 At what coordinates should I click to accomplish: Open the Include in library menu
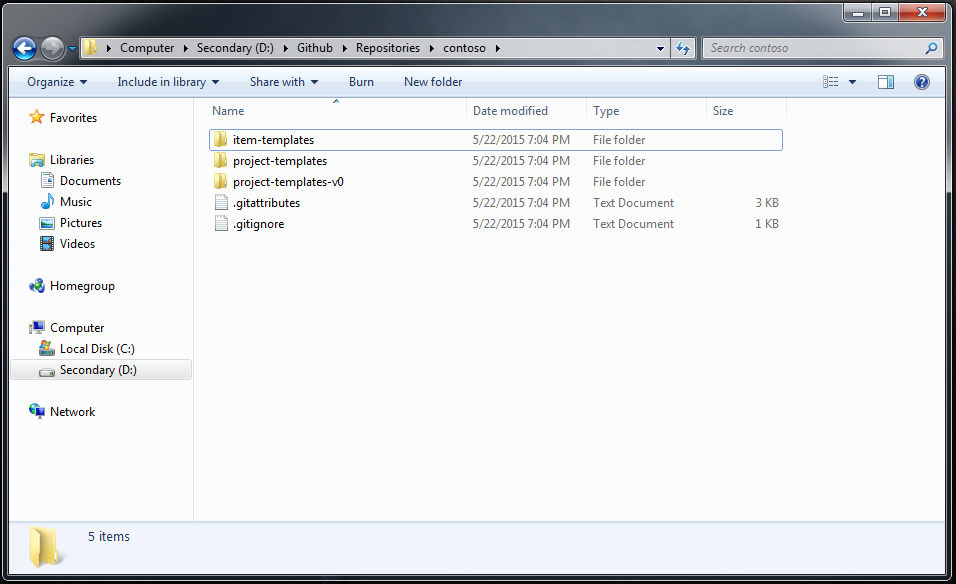coord(167,81)
